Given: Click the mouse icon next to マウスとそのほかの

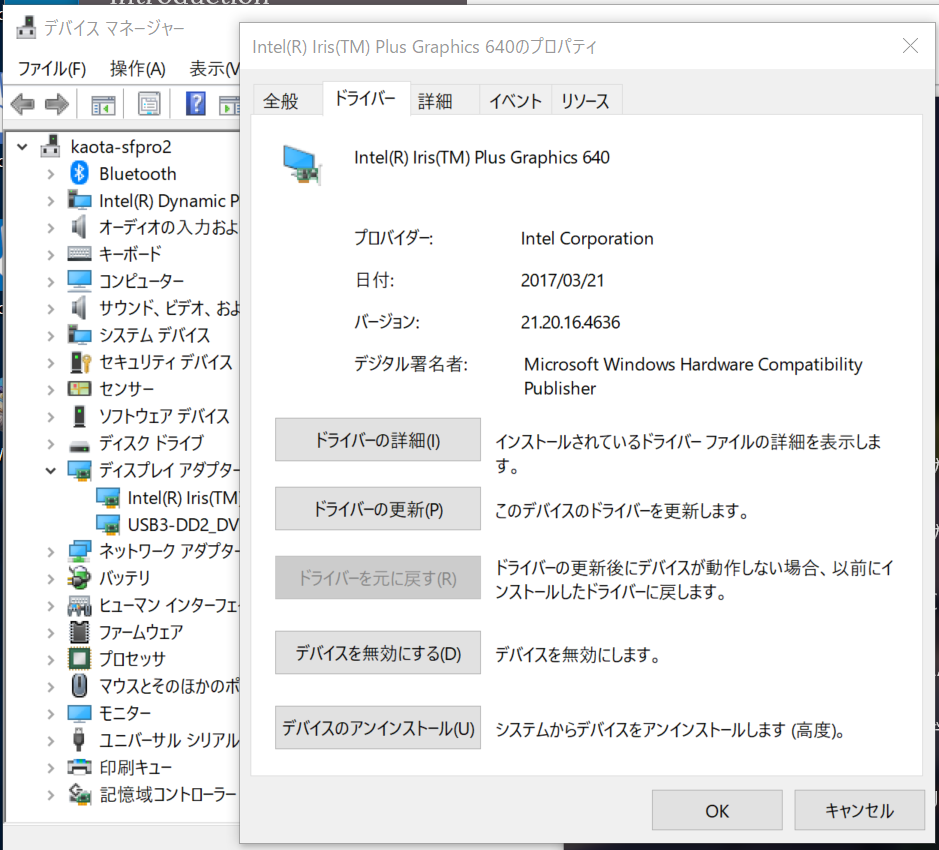Looking at the screenshot, I should [79, 685].
